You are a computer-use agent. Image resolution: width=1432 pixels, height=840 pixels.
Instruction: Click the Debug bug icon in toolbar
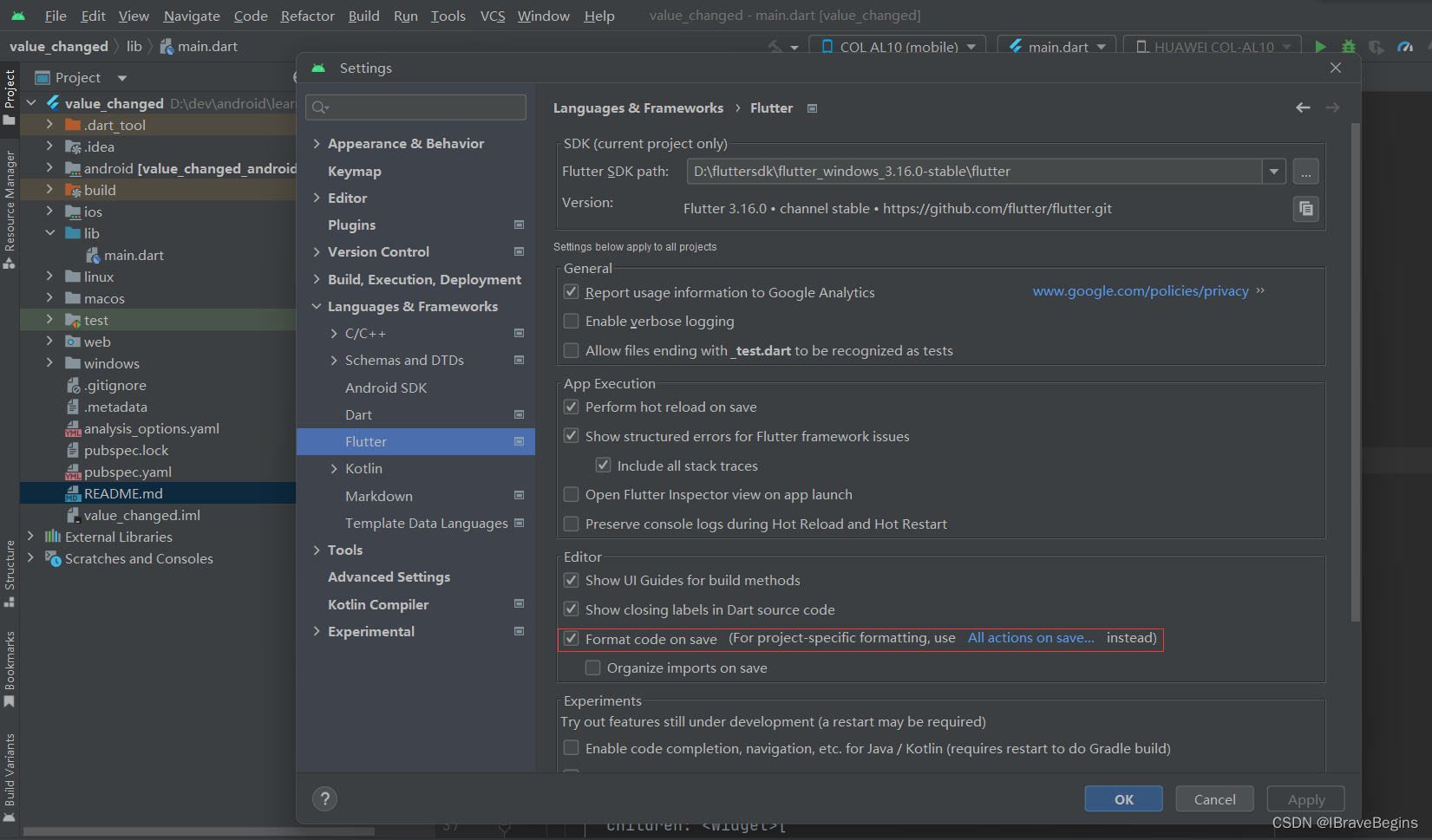point(1349,47)
